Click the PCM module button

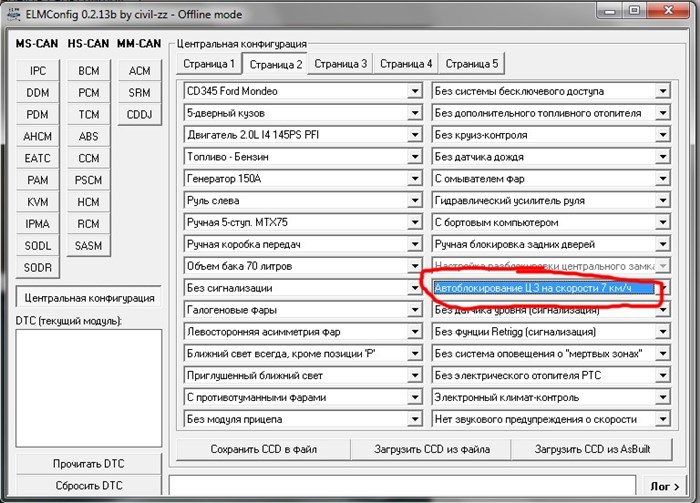(88, 93)
